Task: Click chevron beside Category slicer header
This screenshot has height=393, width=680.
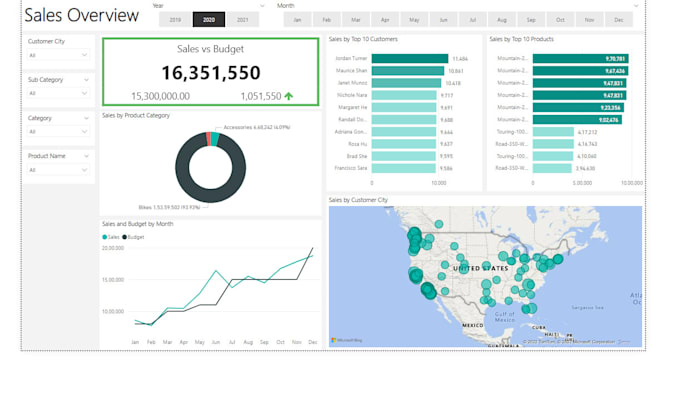Action: (x=86, y=118)
